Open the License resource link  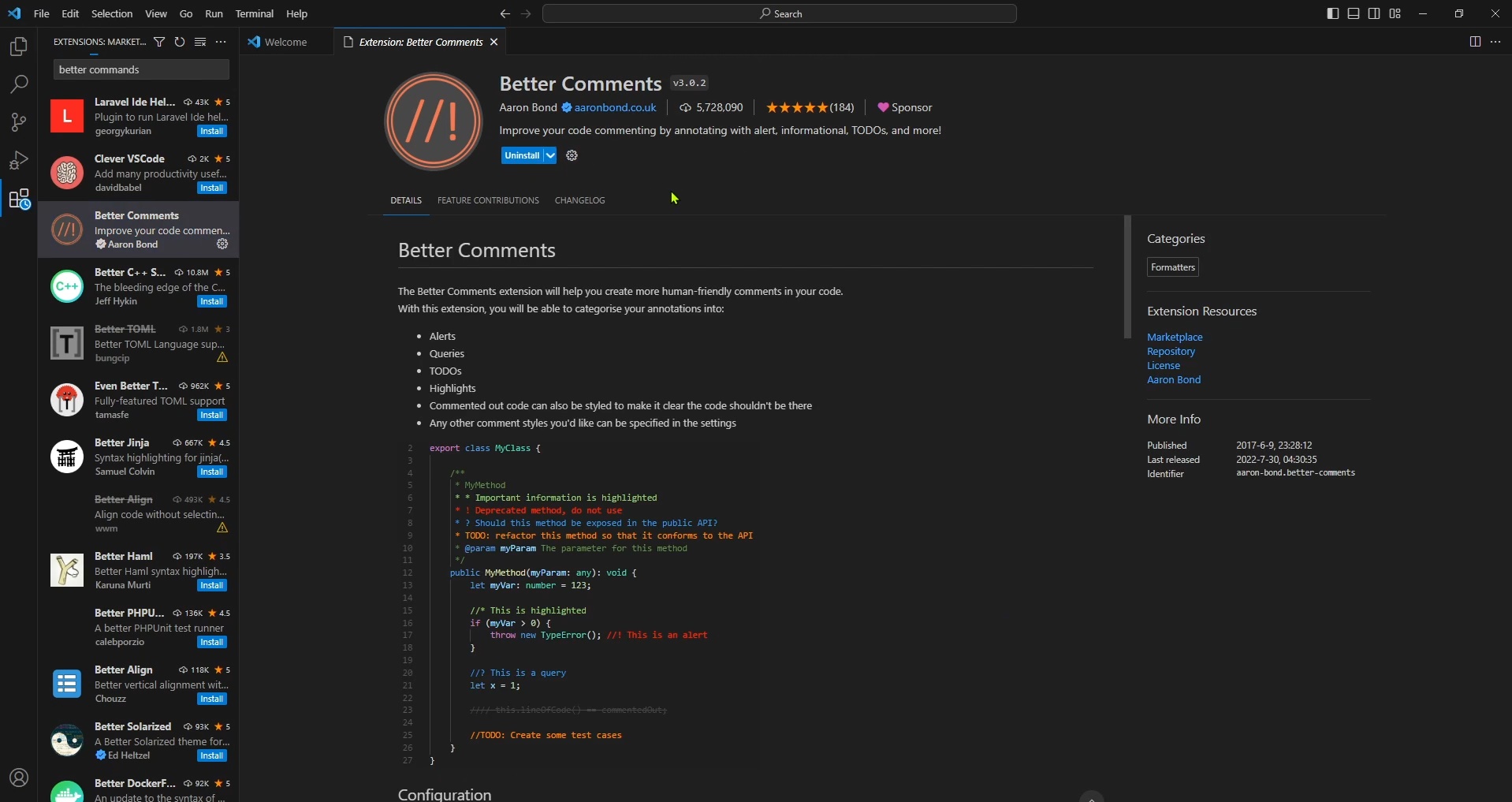coord(1164,366)
